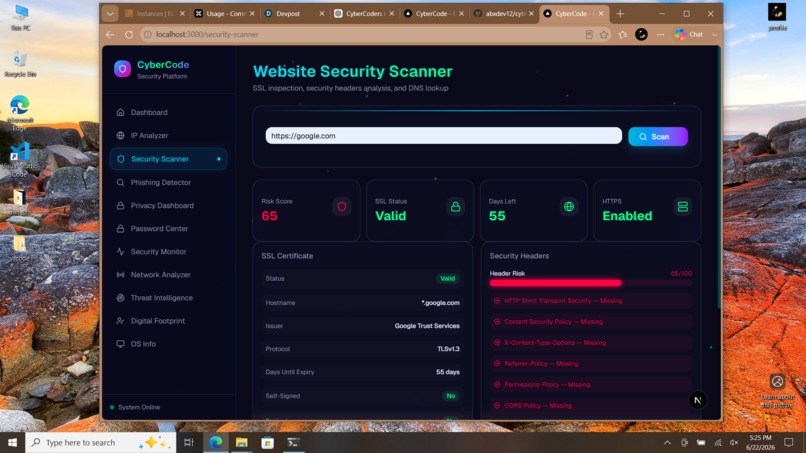The width and height of the screenshot is (806, 453).
Task: Add this page to favorites with the star icon
Action: pyautogui.click(x=604, y=34)
